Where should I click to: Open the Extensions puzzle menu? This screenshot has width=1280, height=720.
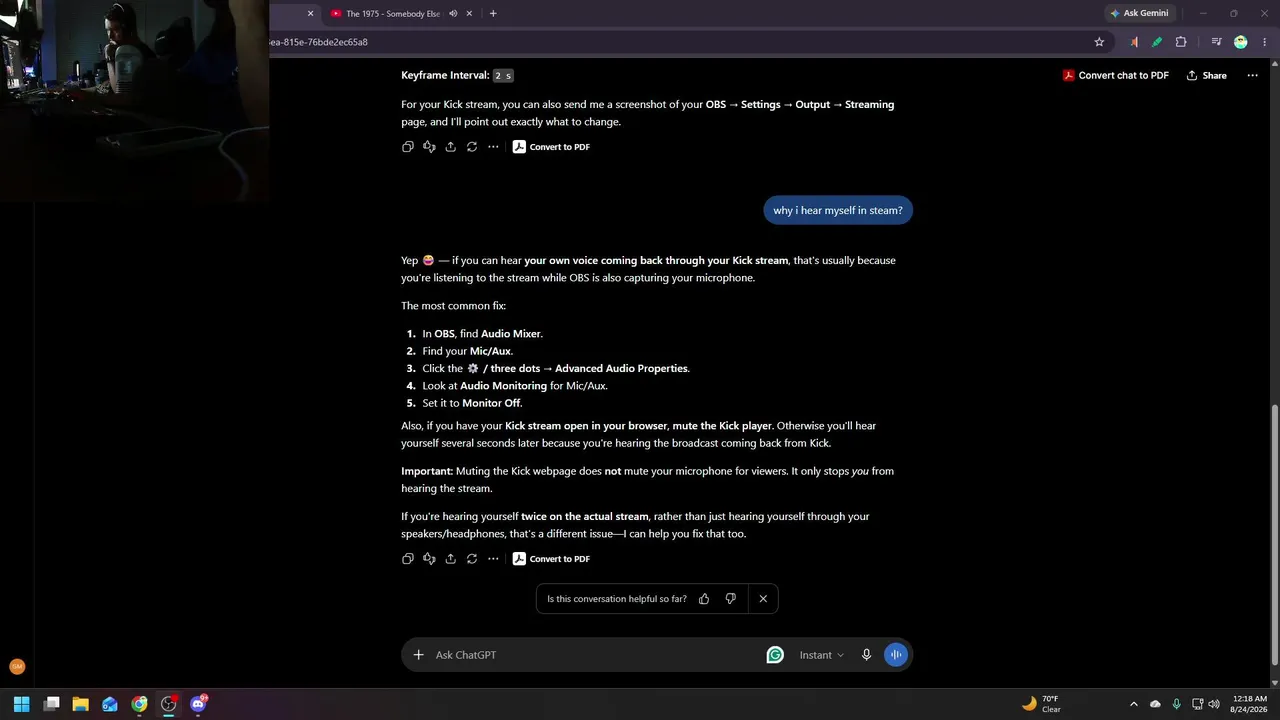1181,42
